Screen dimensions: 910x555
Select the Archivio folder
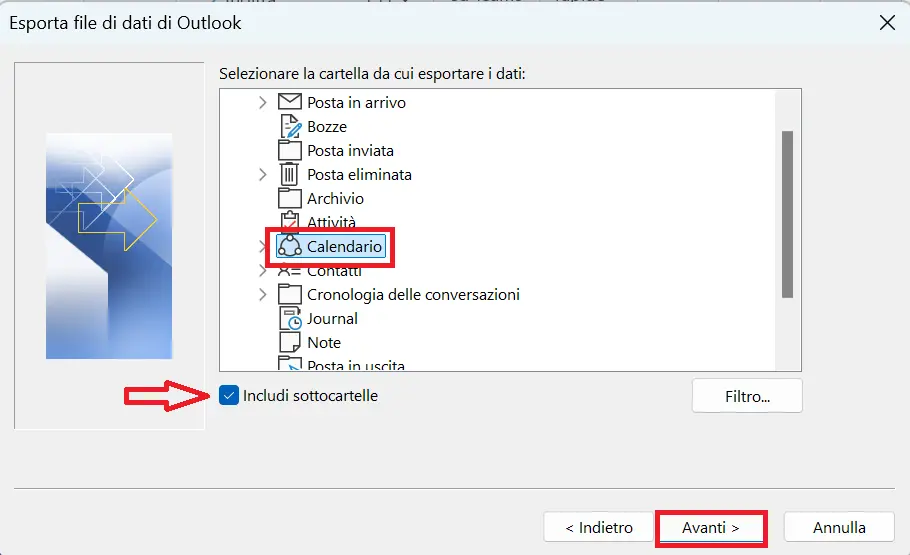tap(335, 199)
